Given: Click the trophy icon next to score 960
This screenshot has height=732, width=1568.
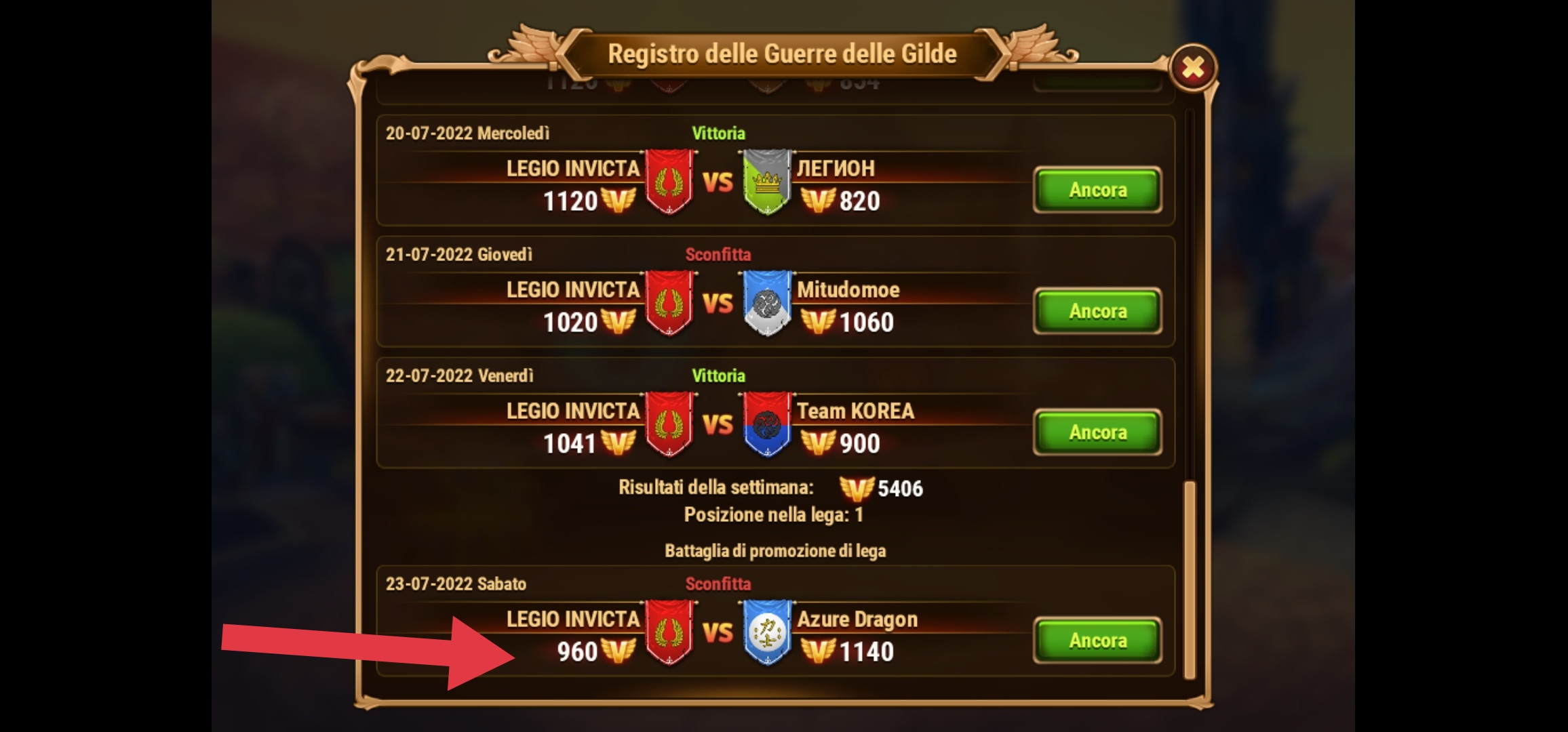Looking at the screenshot, I should (619, 651).
